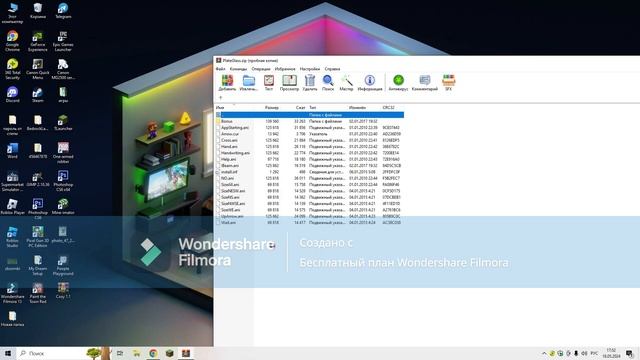Click the Удалить (Delete) trash bin icon
The image size is (640, 360).
[x=310, y=82]
